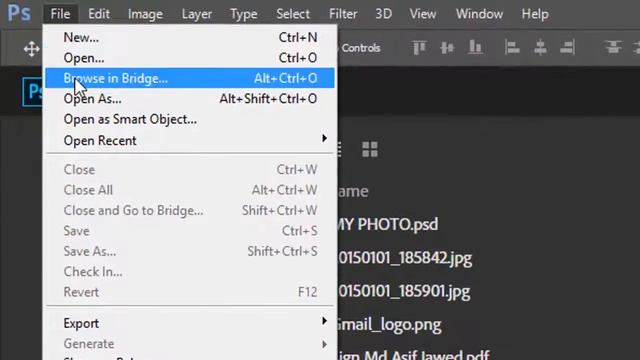Click the Align right edges icon

pyautogui.click(x=568, y=48)
